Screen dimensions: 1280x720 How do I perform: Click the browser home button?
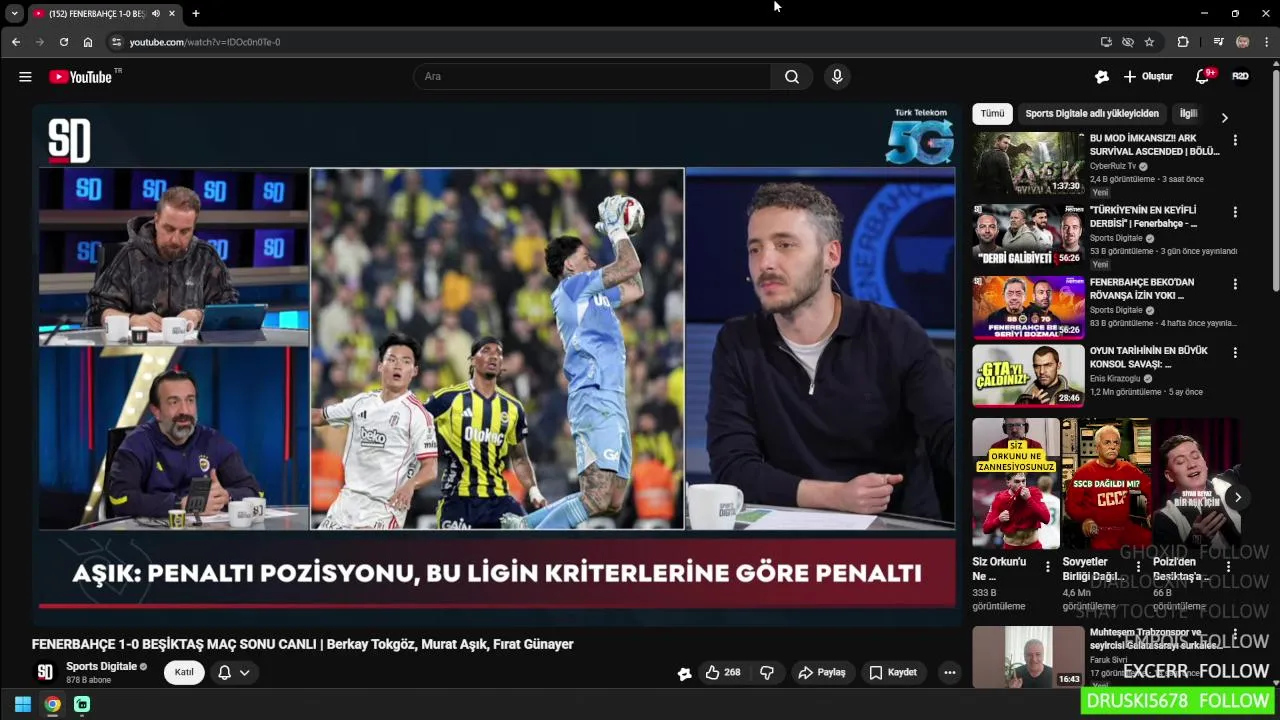[88, 42]
